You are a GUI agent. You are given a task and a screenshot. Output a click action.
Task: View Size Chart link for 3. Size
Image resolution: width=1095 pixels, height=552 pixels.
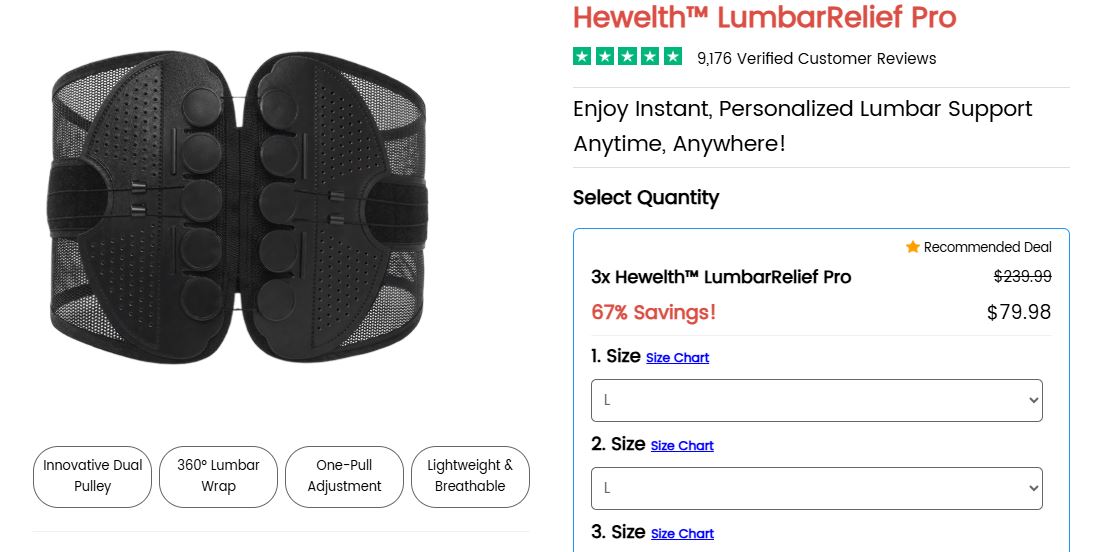pyautogui.click(x=682, y=534)
